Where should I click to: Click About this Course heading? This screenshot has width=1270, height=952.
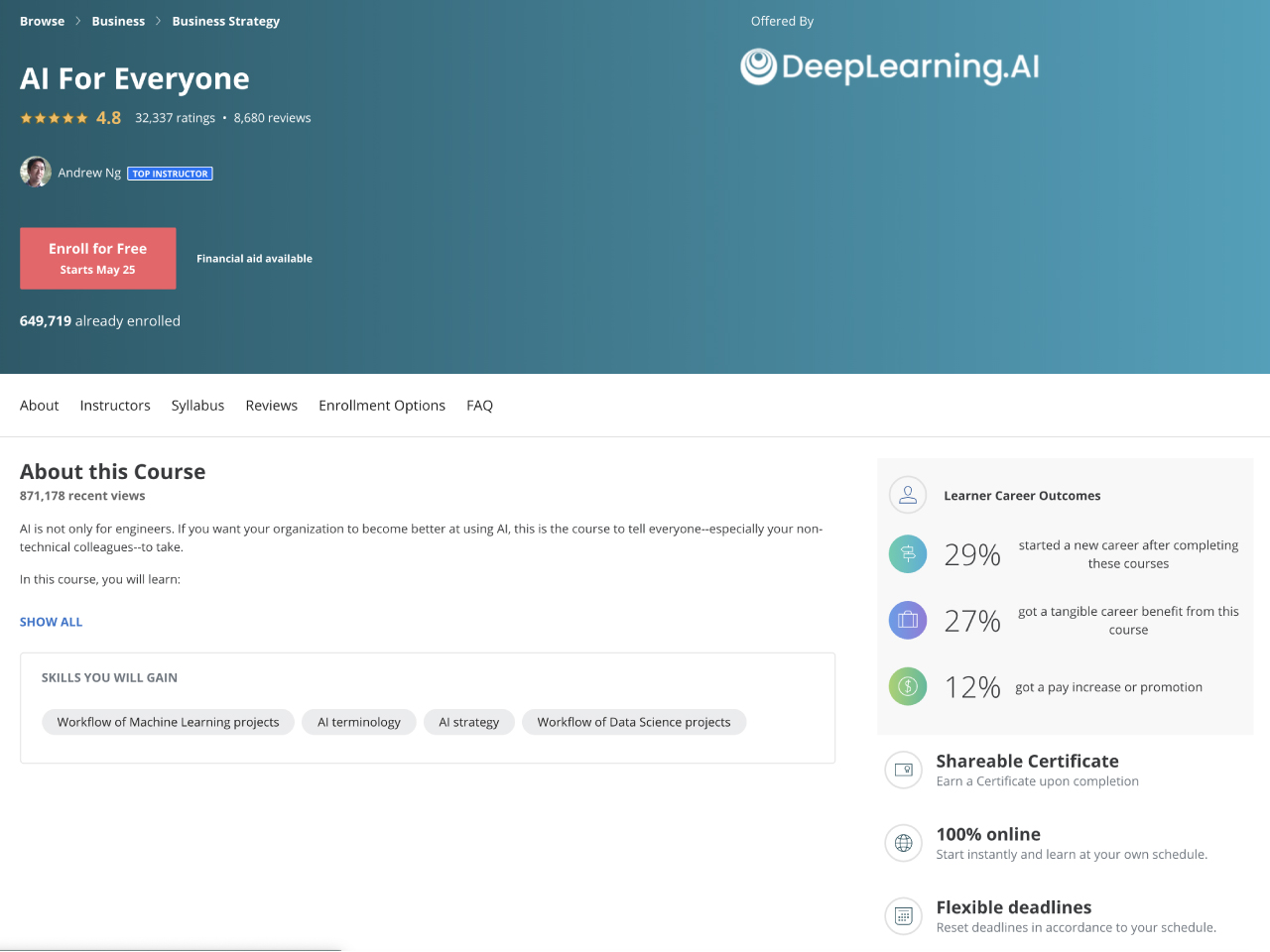point(113,472)
